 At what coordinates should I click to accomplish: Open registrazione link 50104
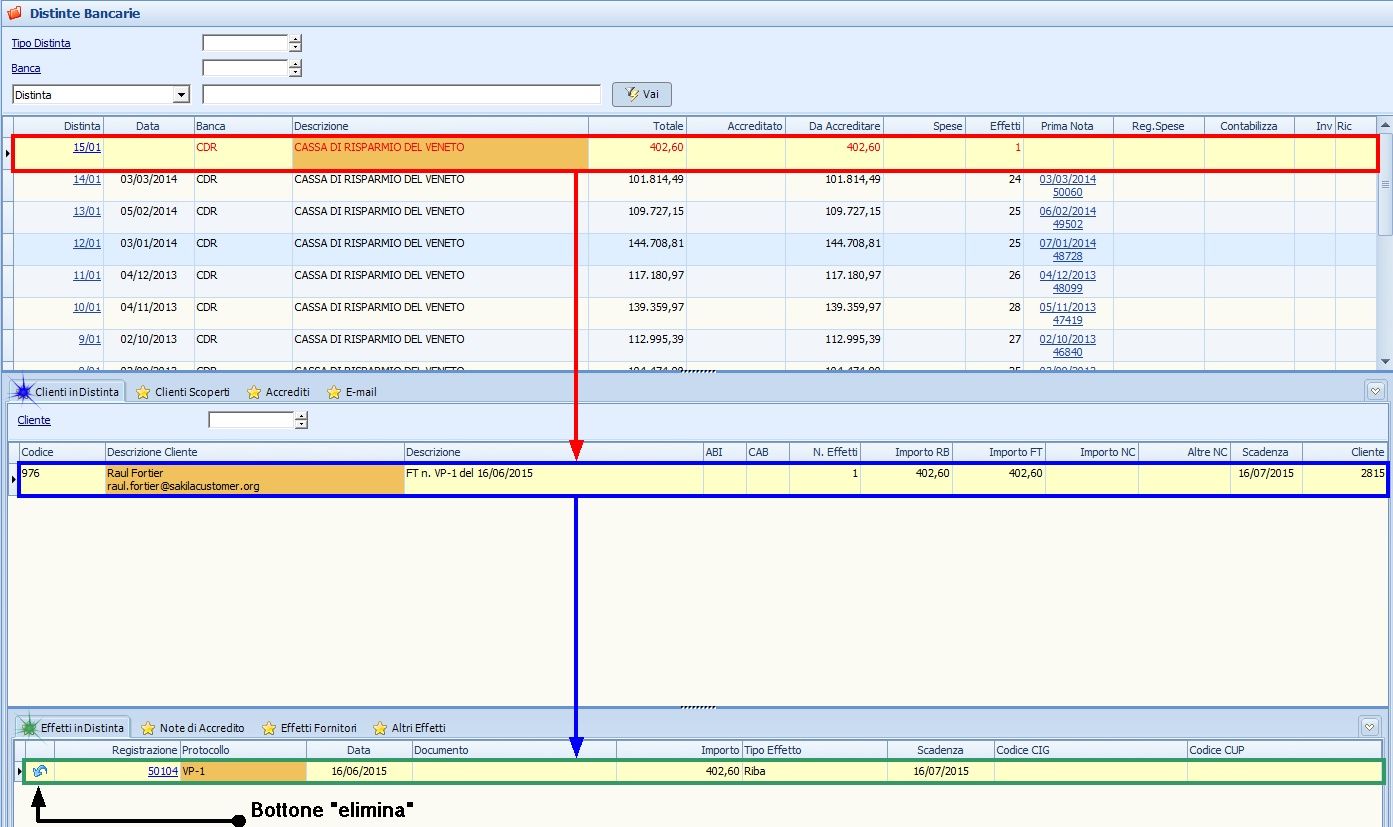pos(162,772)
